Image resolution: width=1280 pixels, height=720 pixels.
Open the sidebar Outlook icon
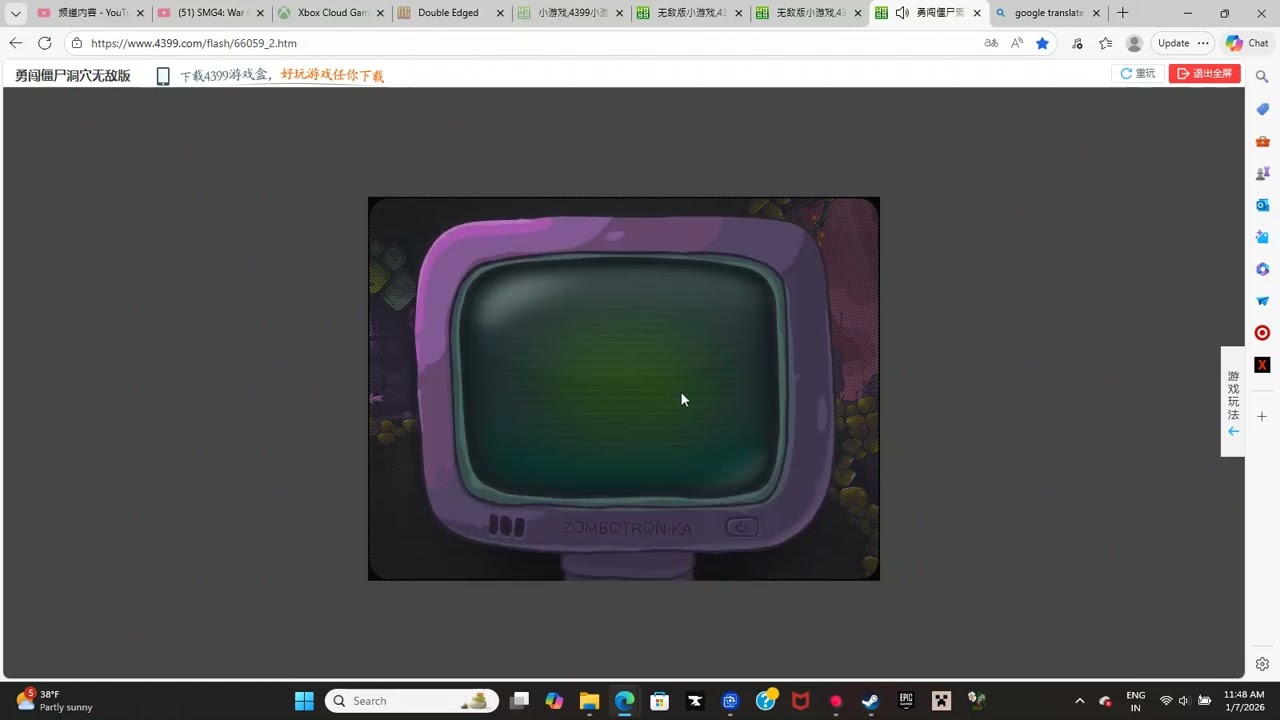[x=1262, y=205]
